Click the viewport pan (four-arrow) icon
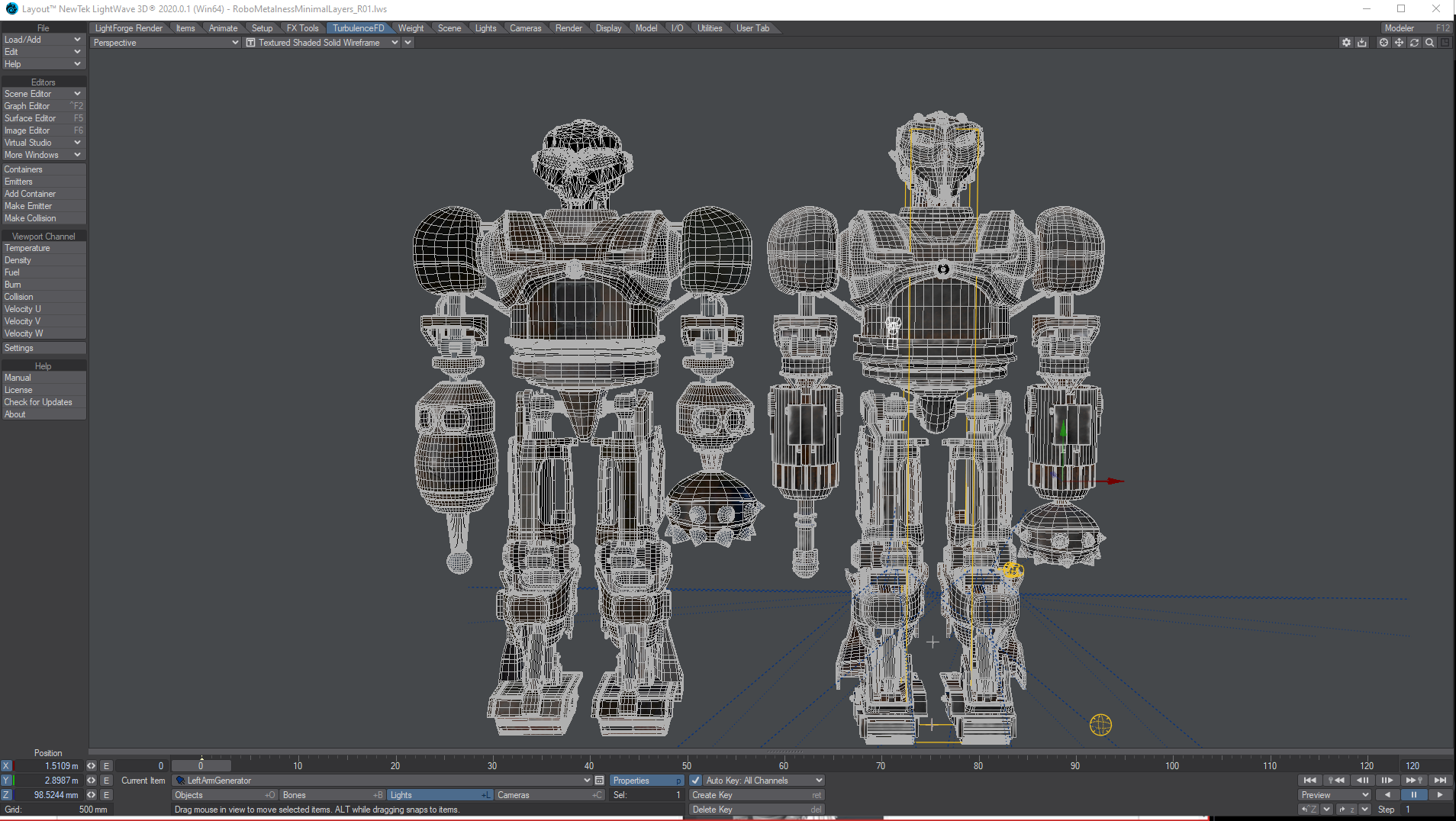Screen dimensions: 1456x821 (1399, 43)
